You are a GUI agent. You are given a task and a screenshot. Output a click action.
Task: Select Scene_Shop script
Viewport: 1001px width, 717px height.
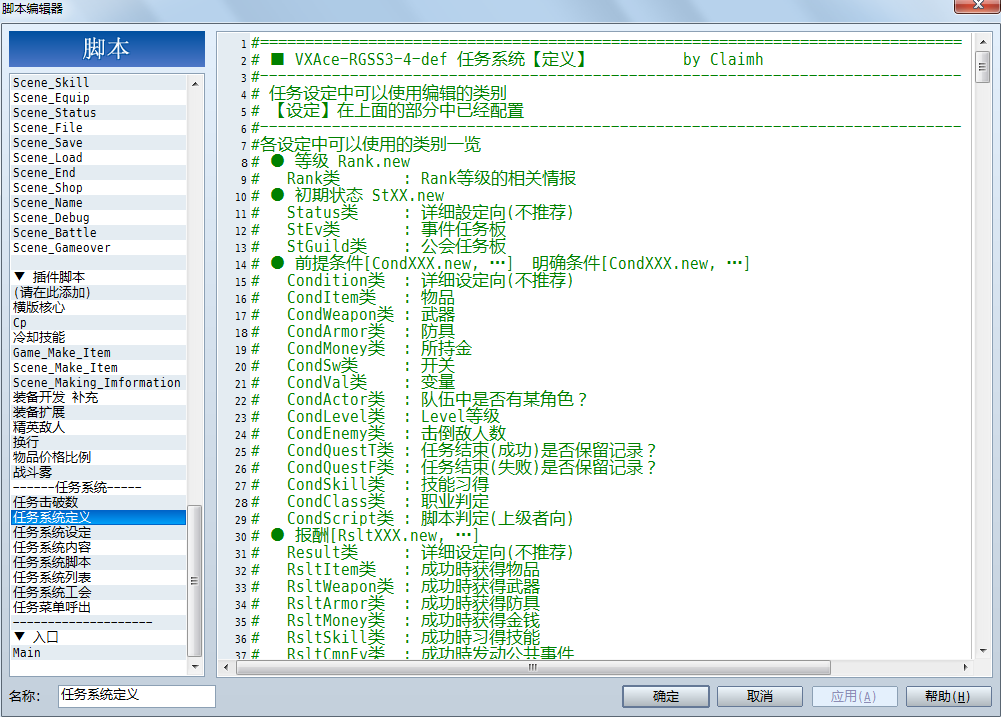pyautogui.click(x=99, y=188)
